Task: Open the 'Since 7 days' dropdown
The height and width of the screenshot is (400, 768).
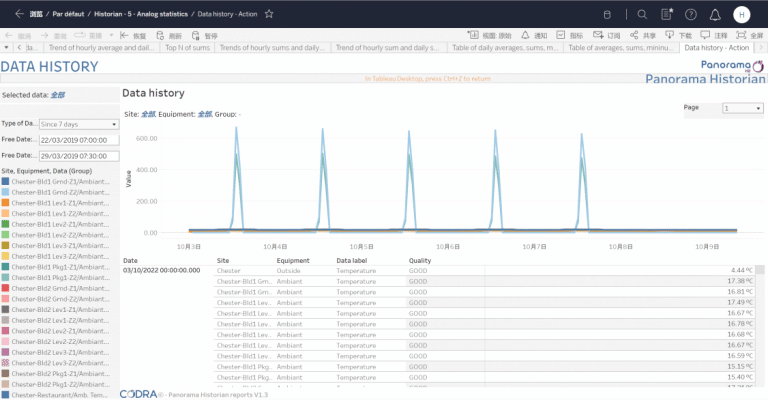Action: click(79, 123)
